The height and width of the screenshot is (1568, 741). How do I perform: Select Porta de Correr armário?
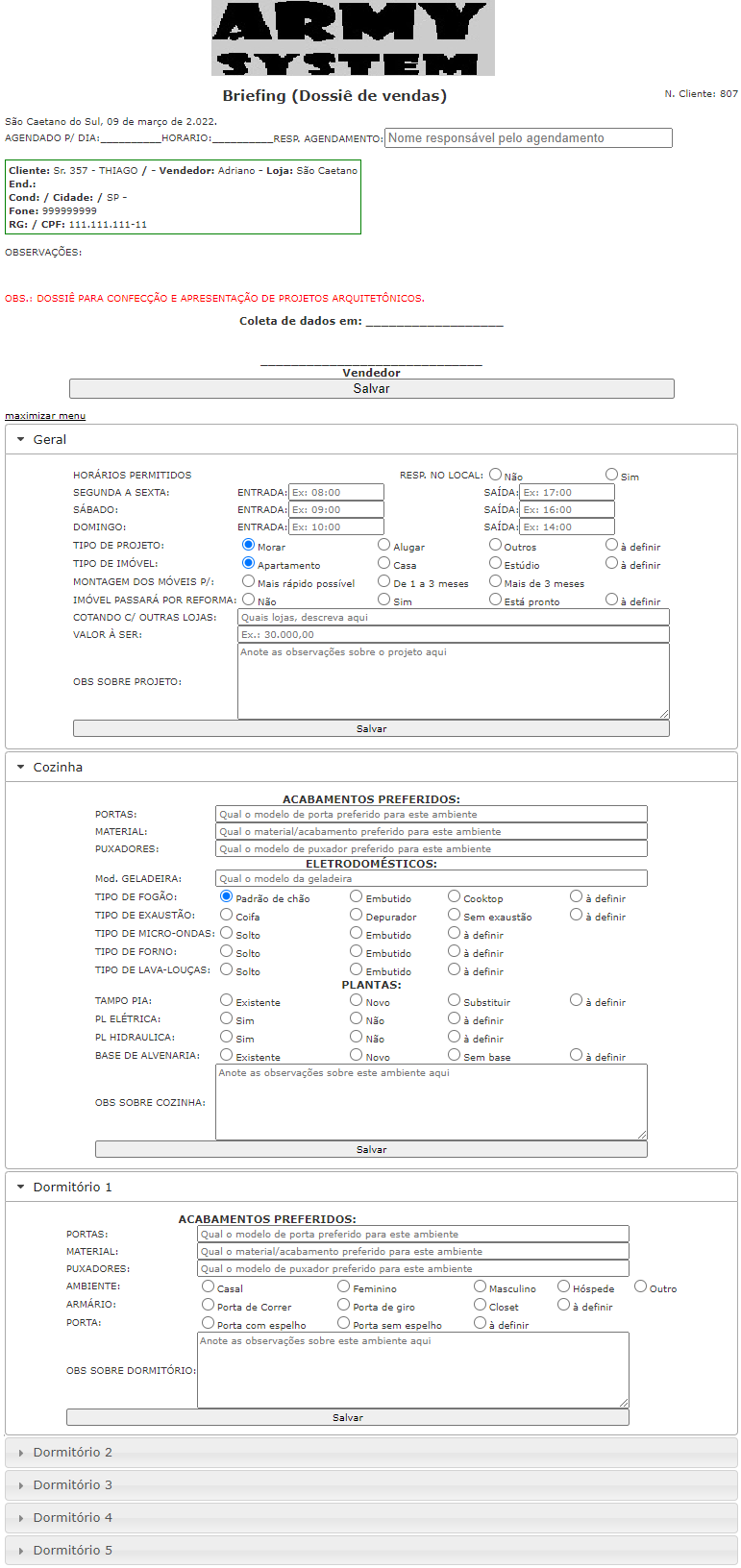(208, 1304)
